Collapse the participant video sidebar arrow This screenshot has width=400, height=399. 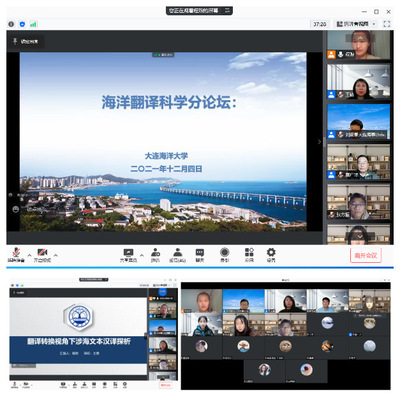pyautogui.click(x=319, y=142)
